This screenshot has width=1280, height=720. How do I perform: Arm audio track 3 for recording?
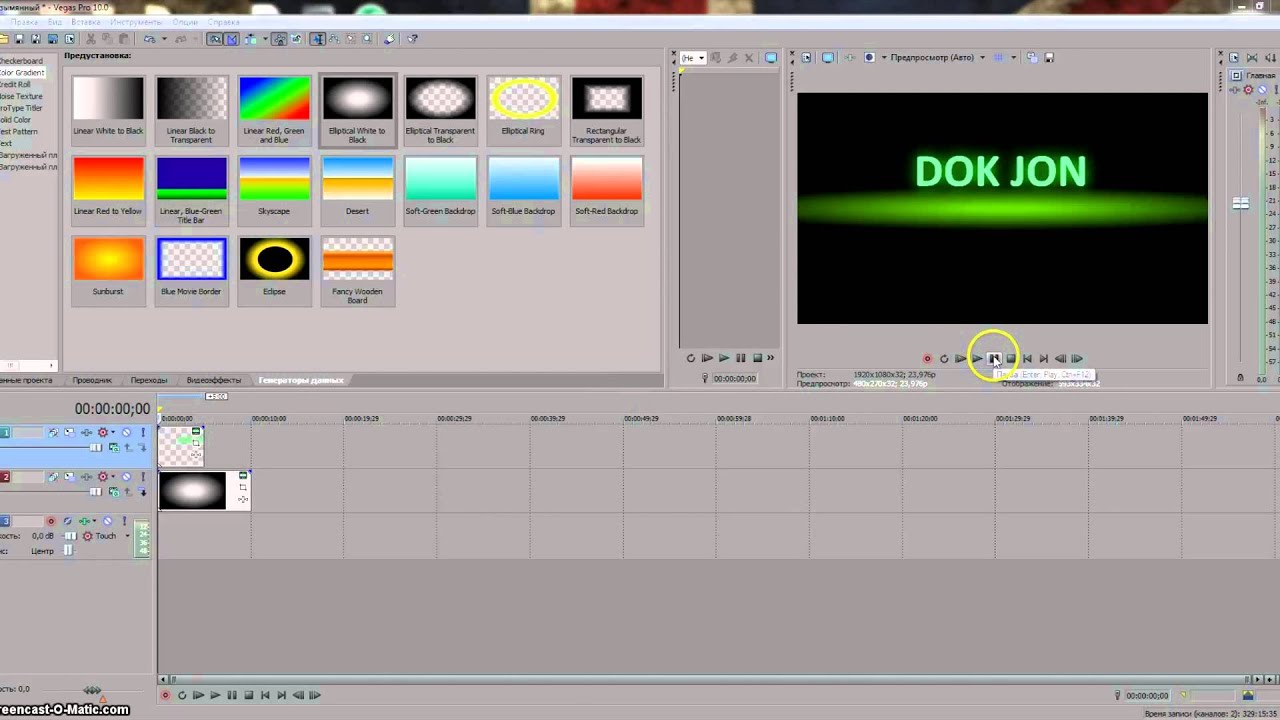[51, 521]
